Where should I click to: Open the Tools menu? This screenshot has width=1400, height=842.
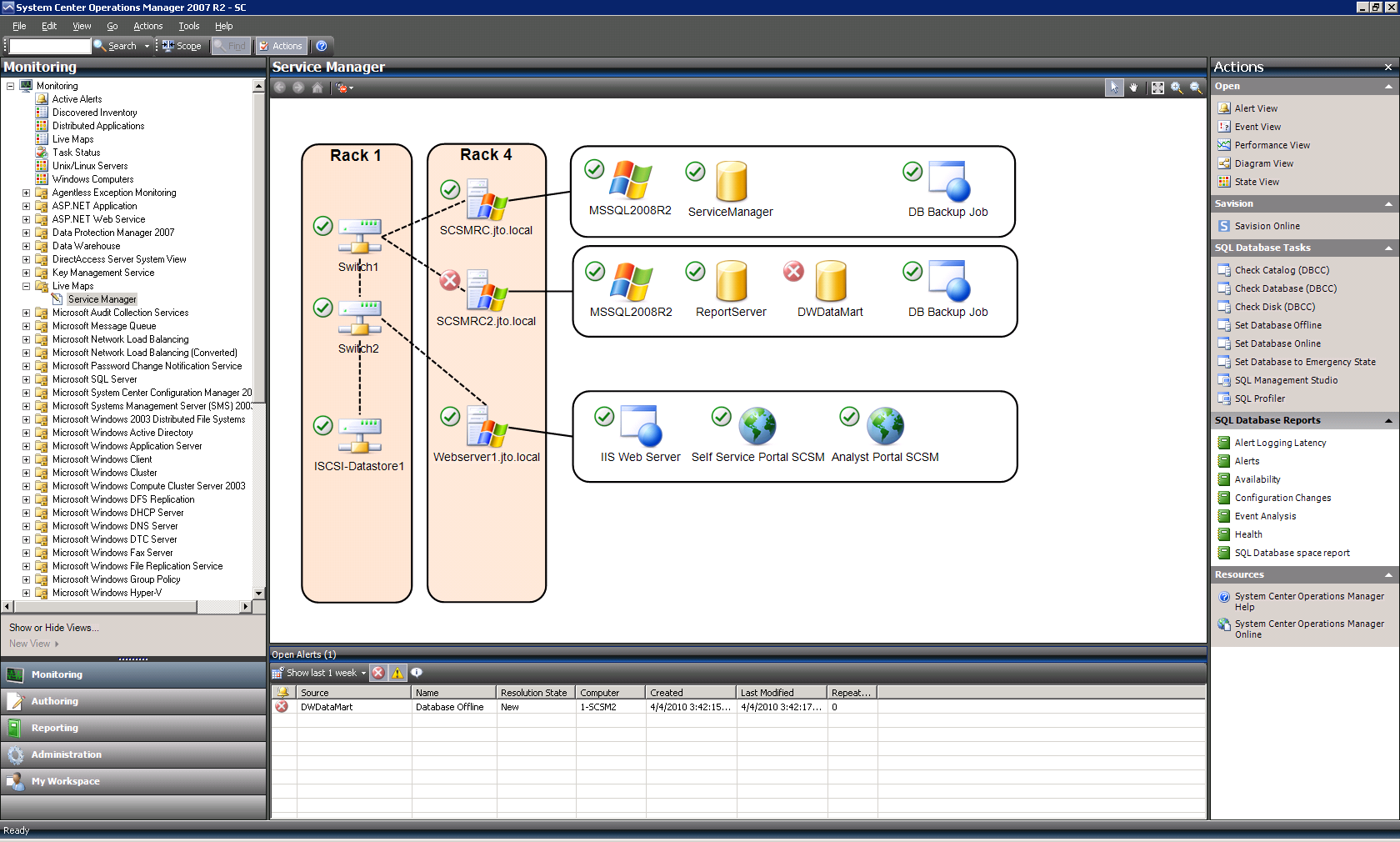click(x=188, y=26)
